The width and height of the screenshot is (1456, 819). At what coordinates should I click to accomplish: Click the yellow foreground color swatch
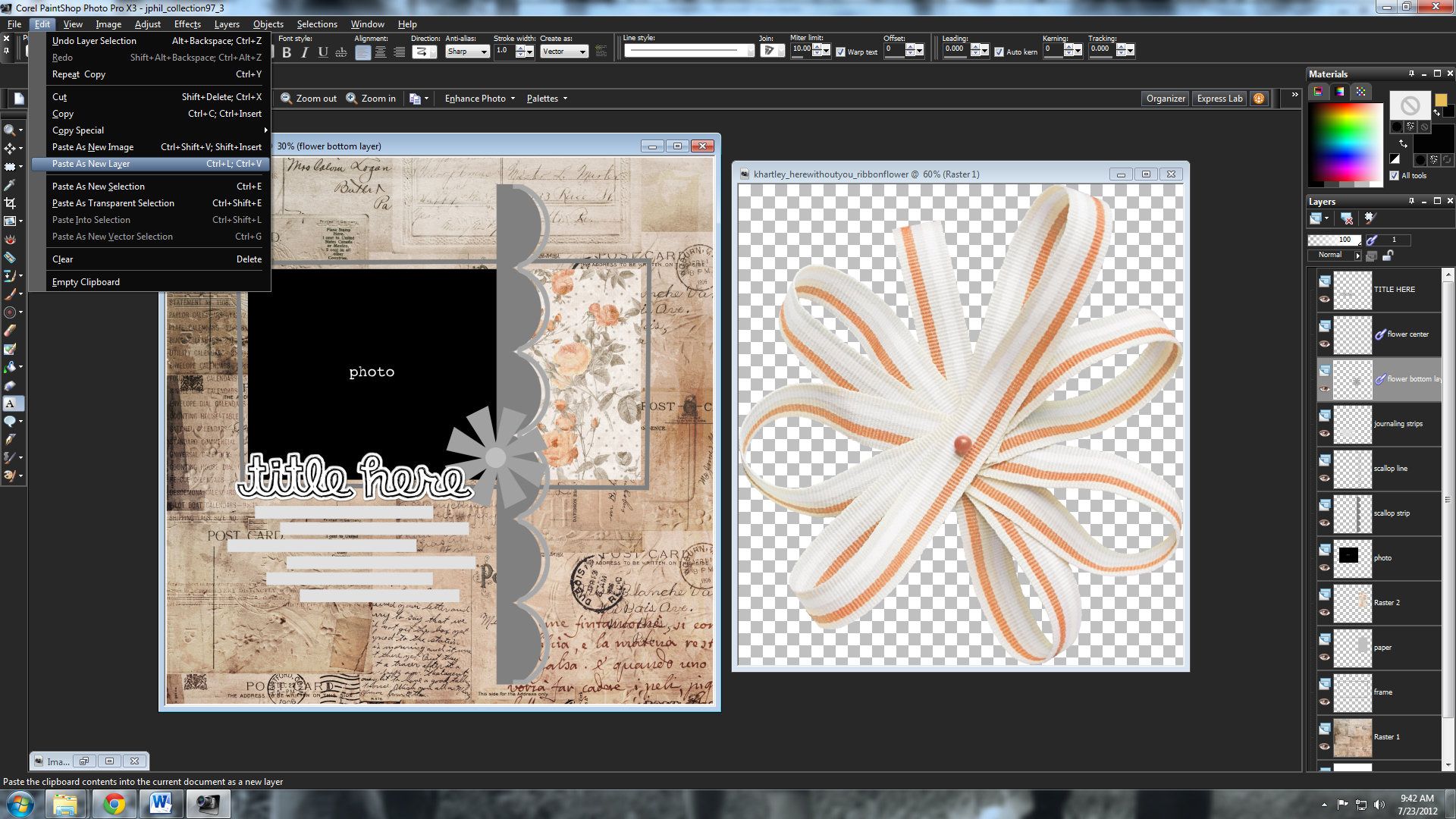[x=1441, y=99]
